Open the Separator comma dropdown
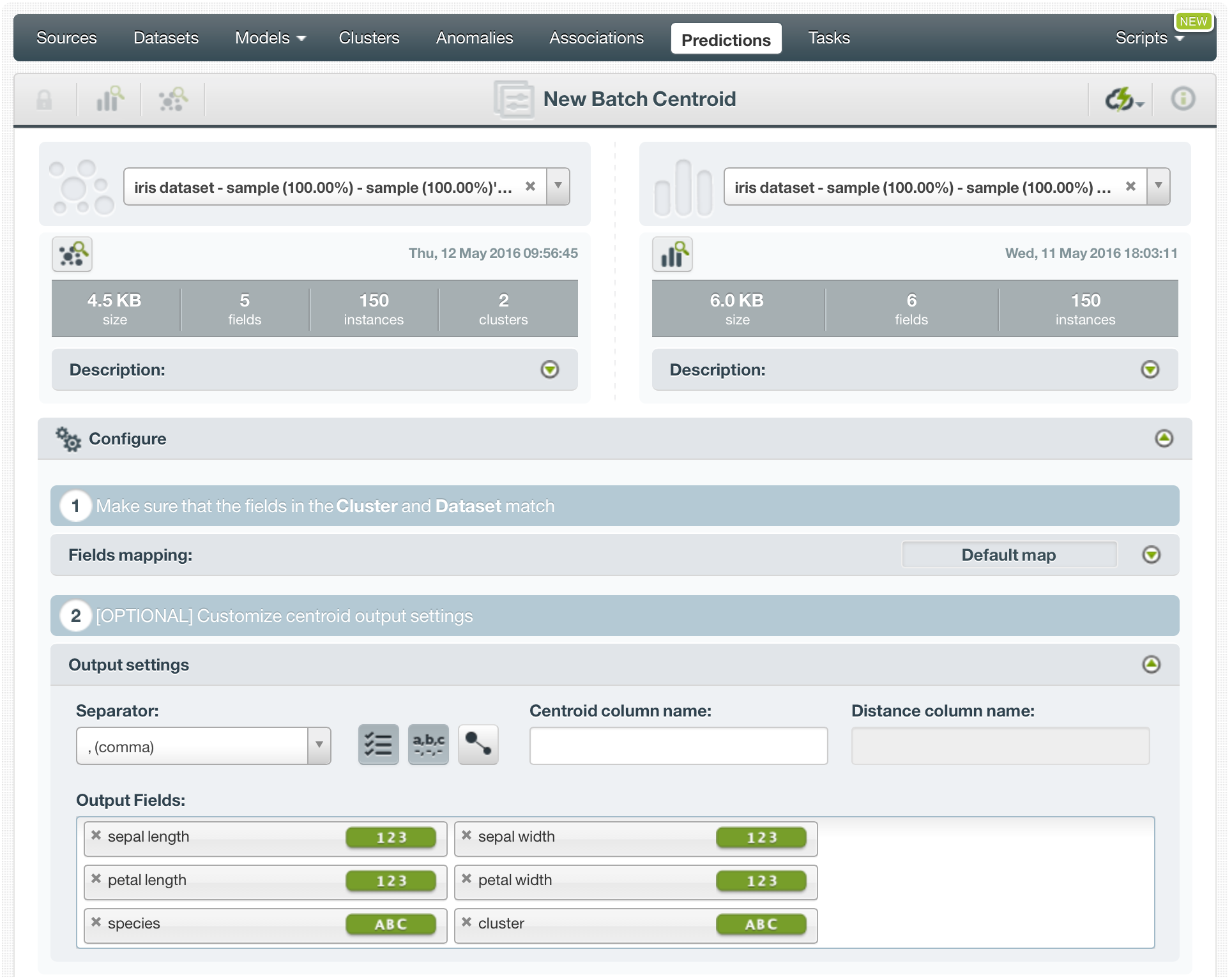 coord(204,746)
